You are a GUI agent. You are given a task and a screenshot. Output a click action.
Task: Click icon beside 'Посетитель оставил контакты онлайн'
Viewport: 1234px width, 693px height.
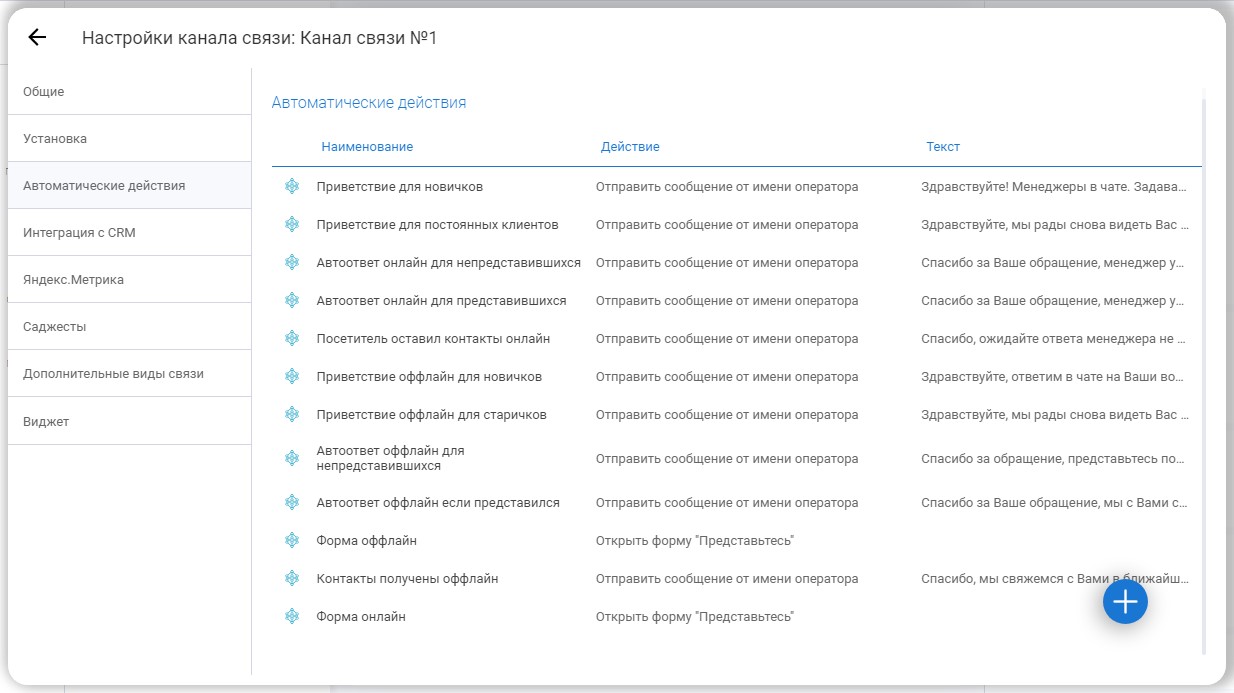pyautogui.click(x=292, y=338)
